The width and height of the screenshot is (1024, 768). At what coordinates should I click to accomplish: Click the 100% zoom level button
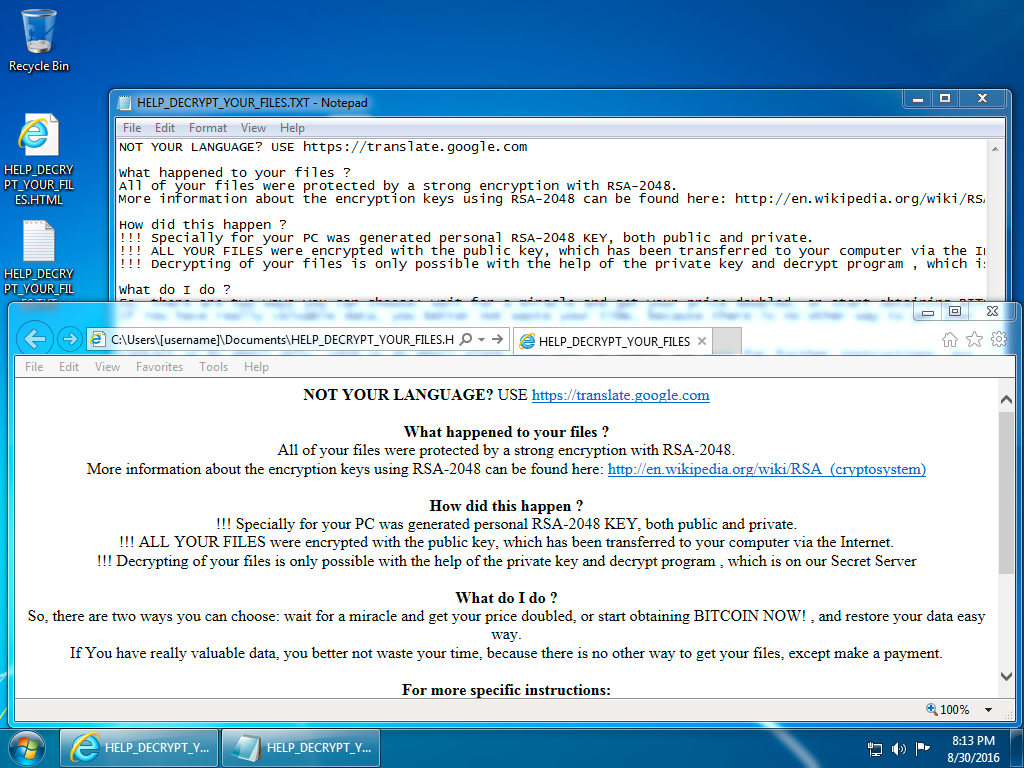coord(948,710)
